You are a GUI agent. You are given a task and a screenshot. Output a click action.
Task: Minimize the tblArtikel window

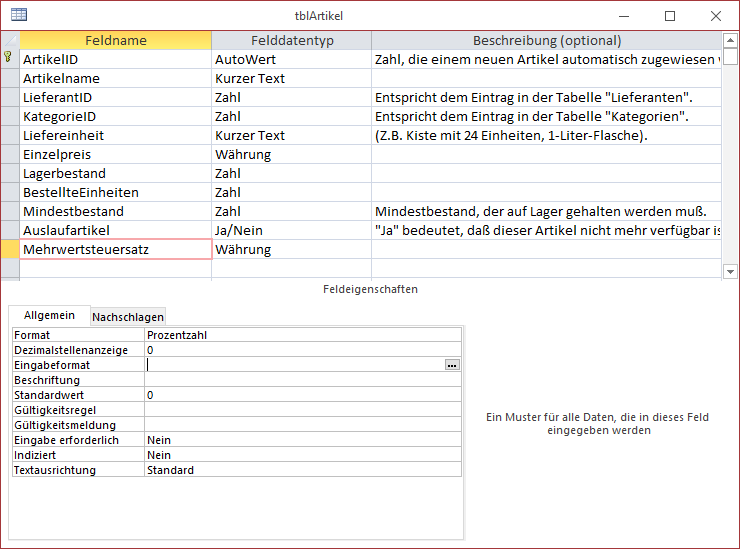[x=625, y=15]
